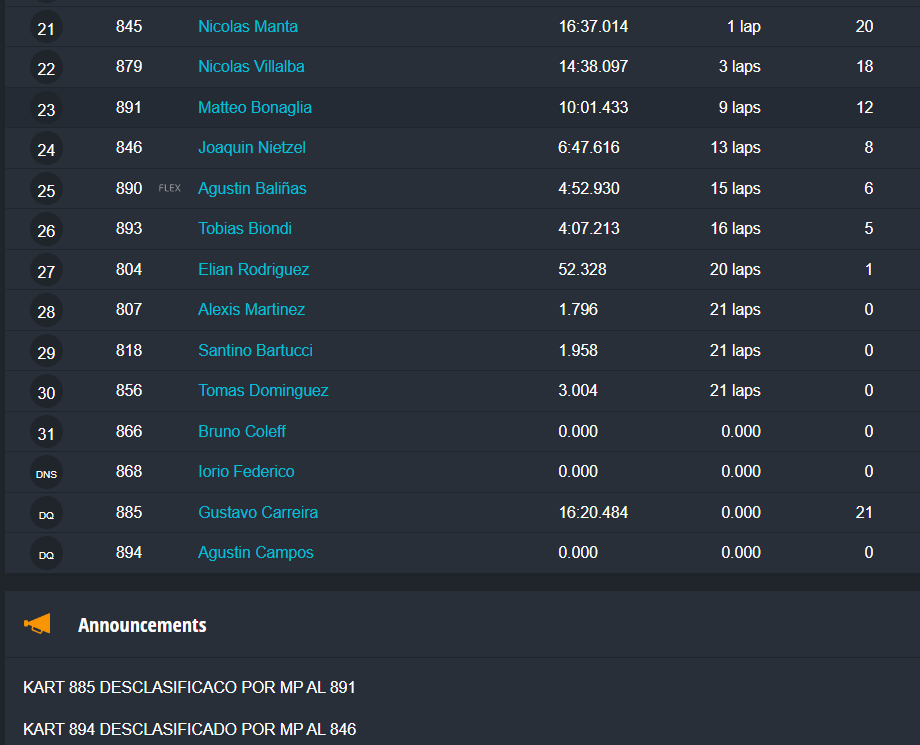Click the position 27 circle badge

click(x=46, y=271)
